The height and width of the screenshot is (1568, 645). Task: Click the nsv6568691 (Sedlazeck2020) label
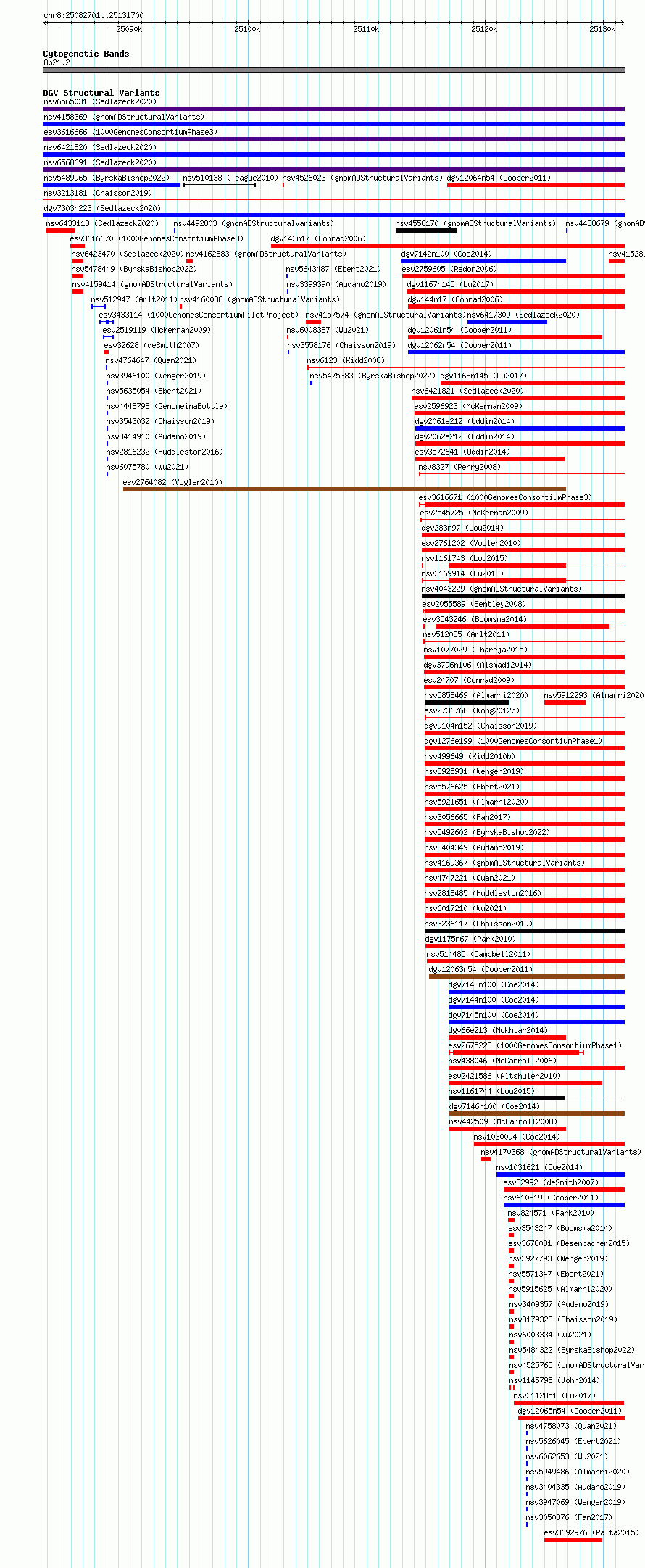coord(100,162)
